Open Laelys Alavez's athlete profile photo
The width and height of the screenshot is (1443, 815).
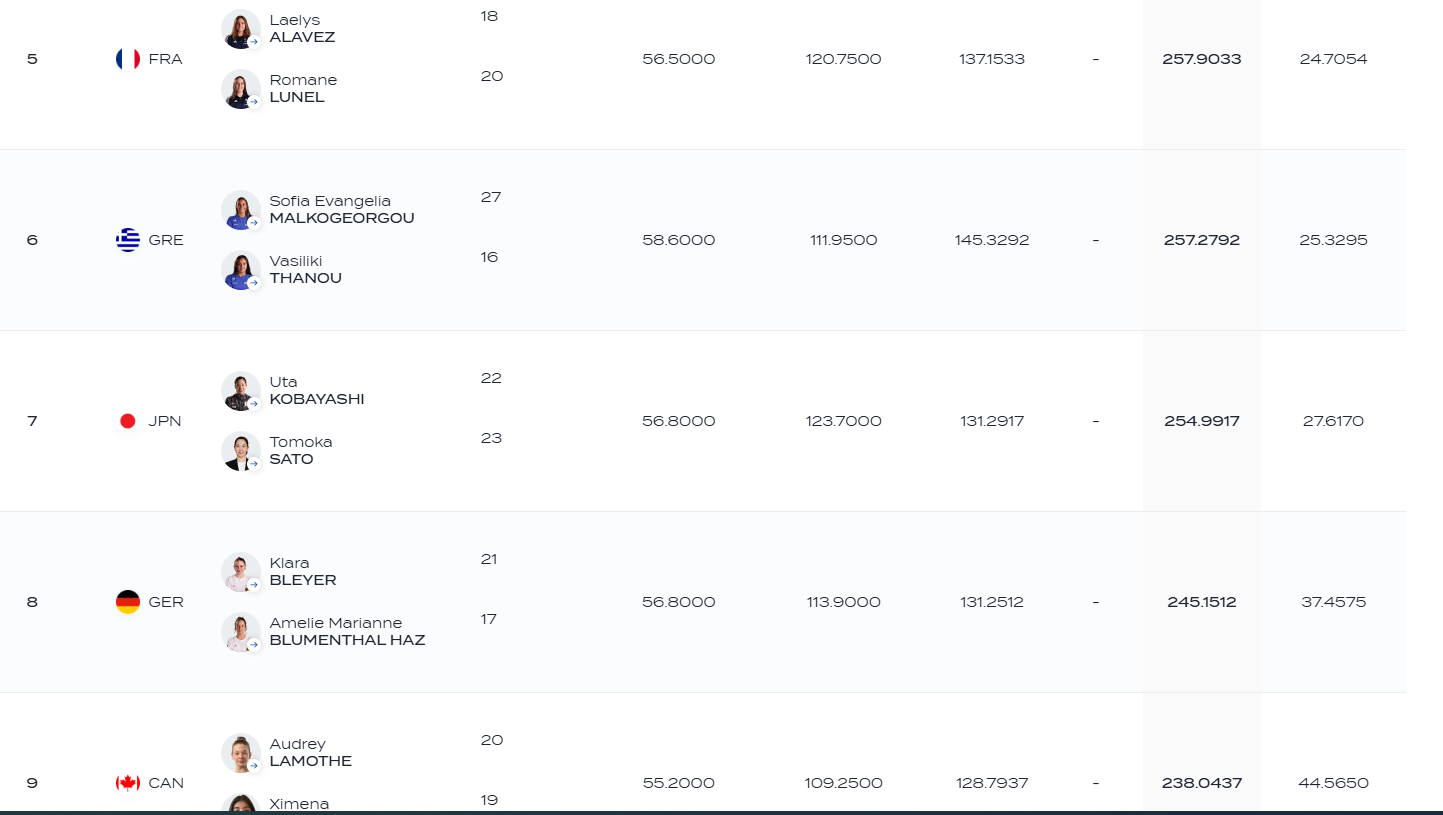241,29
